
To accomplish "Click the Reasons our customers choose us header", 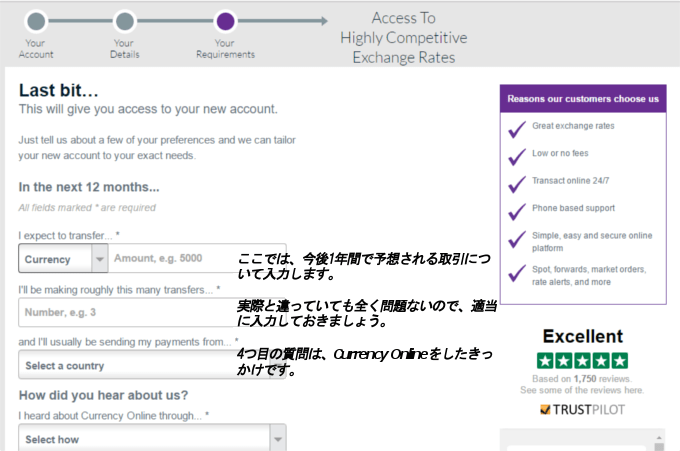I will (582, 99).
